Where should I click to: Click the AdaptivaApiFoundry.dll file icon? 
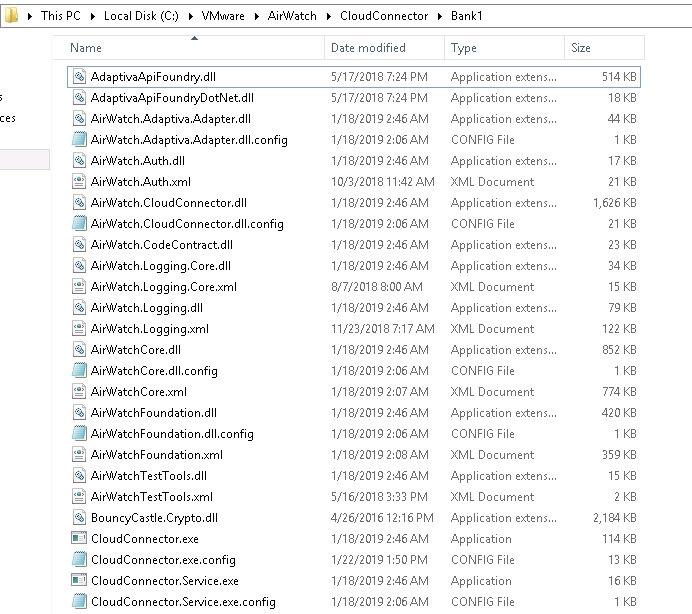click(79, 77)
